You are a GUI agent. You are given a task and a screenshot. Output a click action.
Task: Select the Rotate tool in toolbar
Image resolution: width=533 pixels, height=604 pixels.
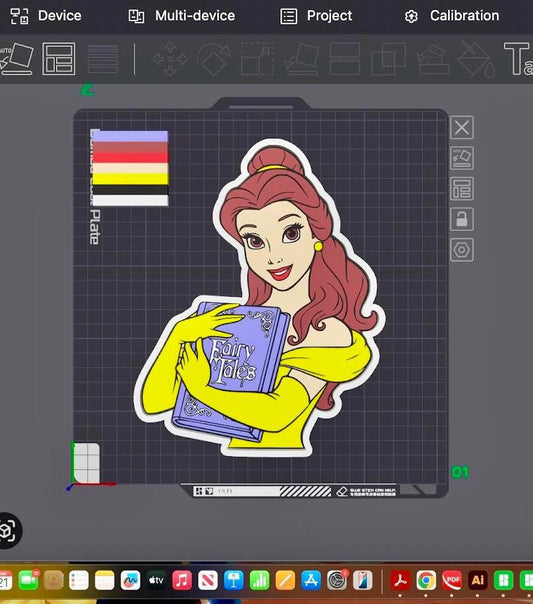214,59
